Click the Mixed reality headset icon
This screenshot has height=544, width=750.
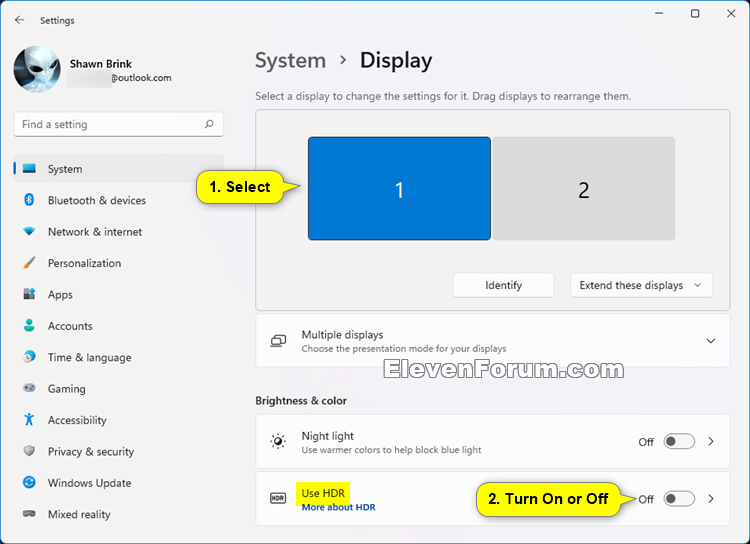[29, 514]
